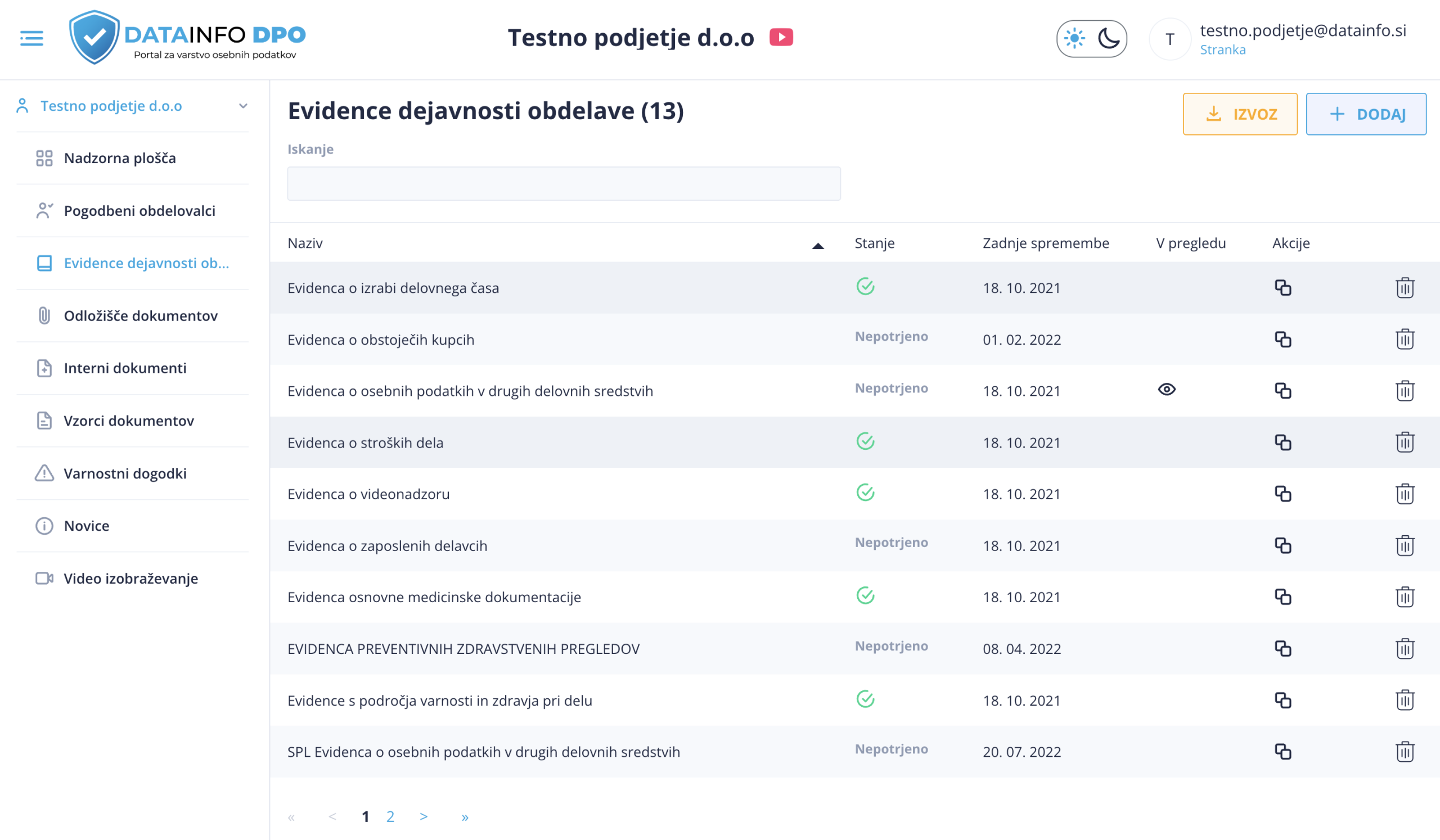Click the DODAJ add button
This screenshot has height=840, width=1440.
point(1366,114)
